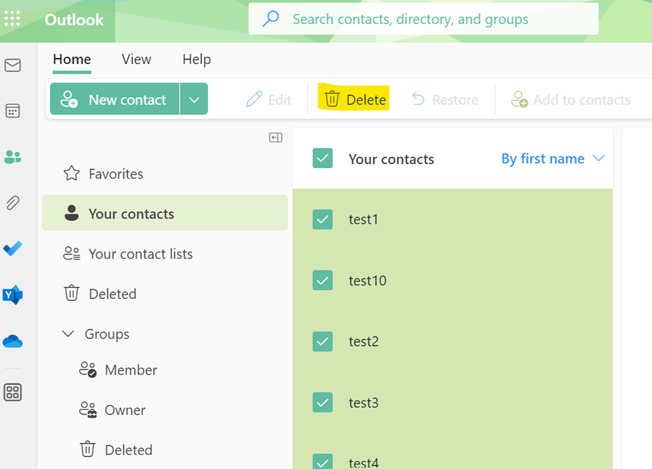Image resolution: width=652 pixels, height=469 pixels.
Task: Click the Restore undo arrow icon
Action: pos(418,99)
